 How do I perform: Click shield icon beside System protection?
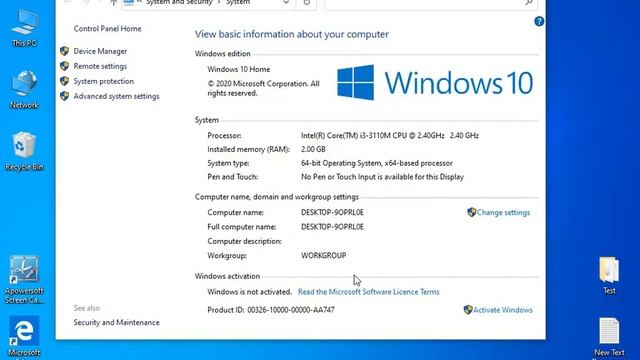pyautogui.click(x=64, y=81)
